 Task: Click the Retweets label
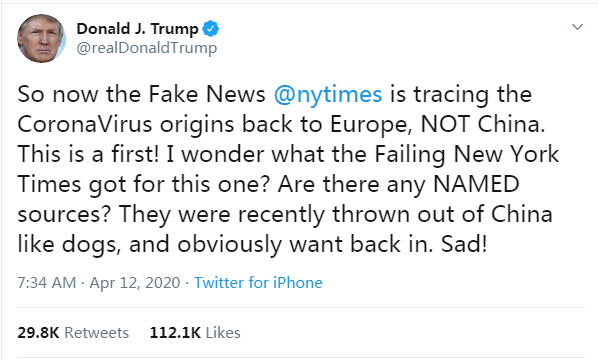point(96,333)
